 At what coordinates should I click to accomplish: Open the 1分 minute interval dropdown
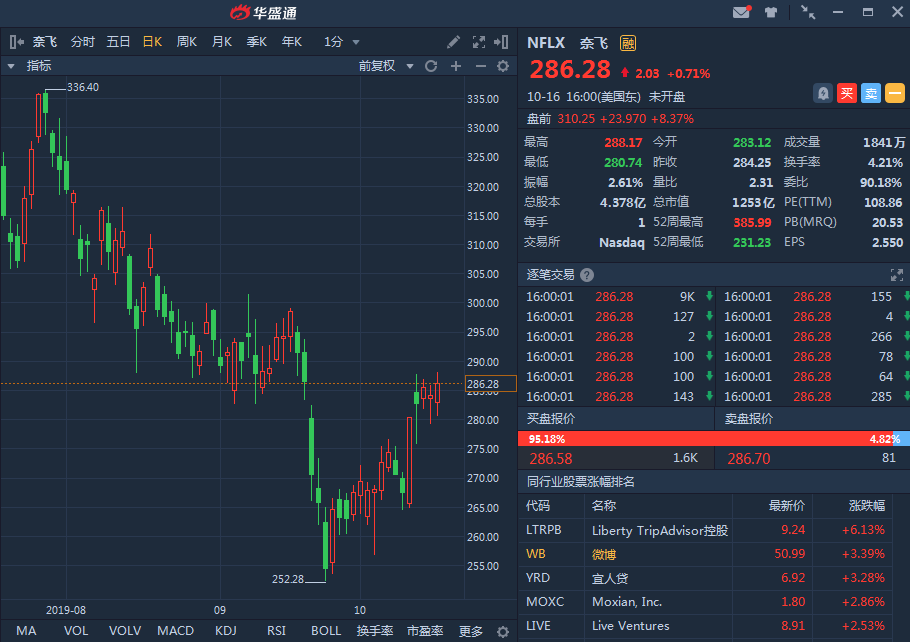pyautogui.click(x=341, y=42)
